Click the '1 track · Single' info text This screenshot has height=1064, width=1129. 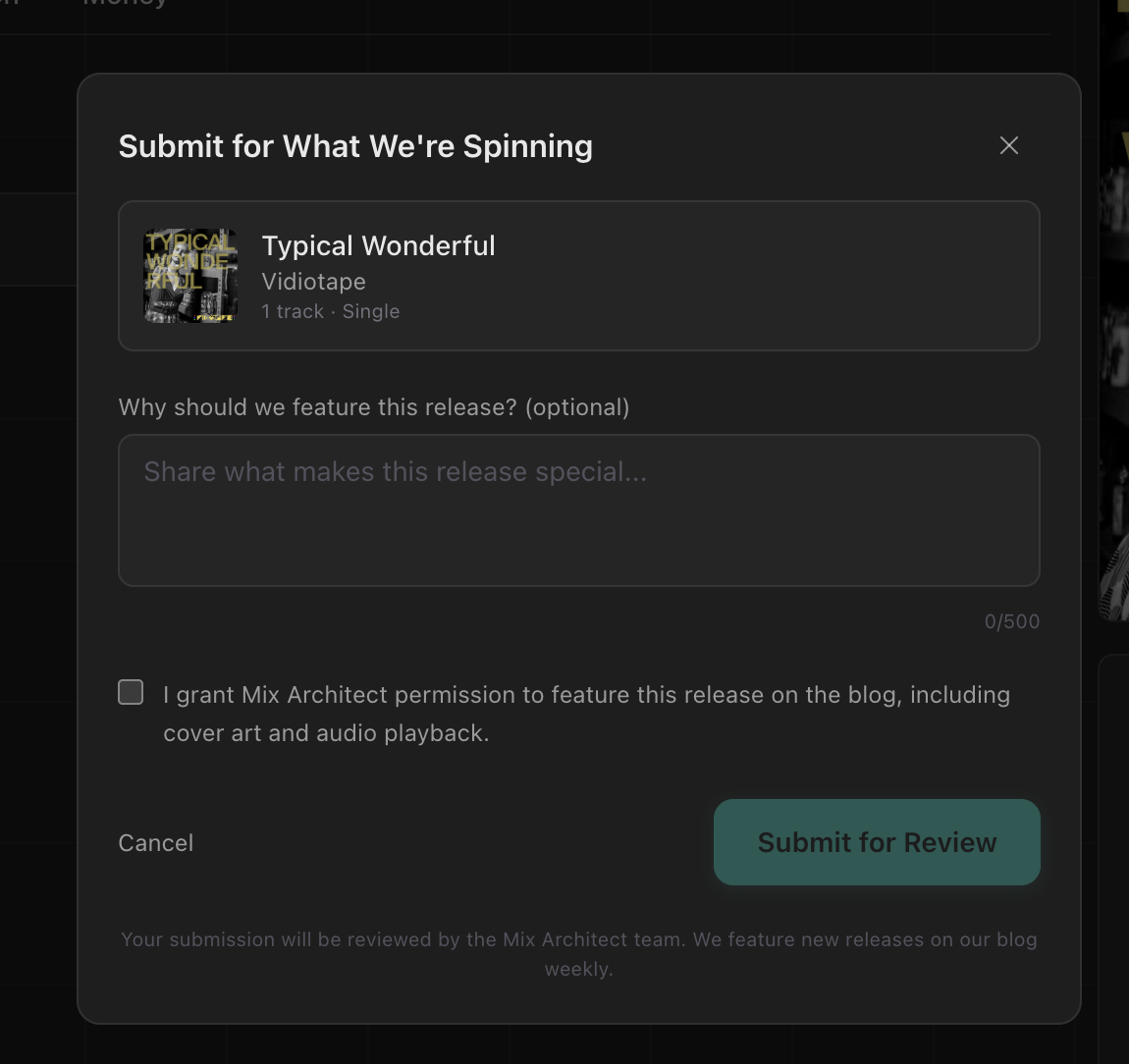point(331,311)
